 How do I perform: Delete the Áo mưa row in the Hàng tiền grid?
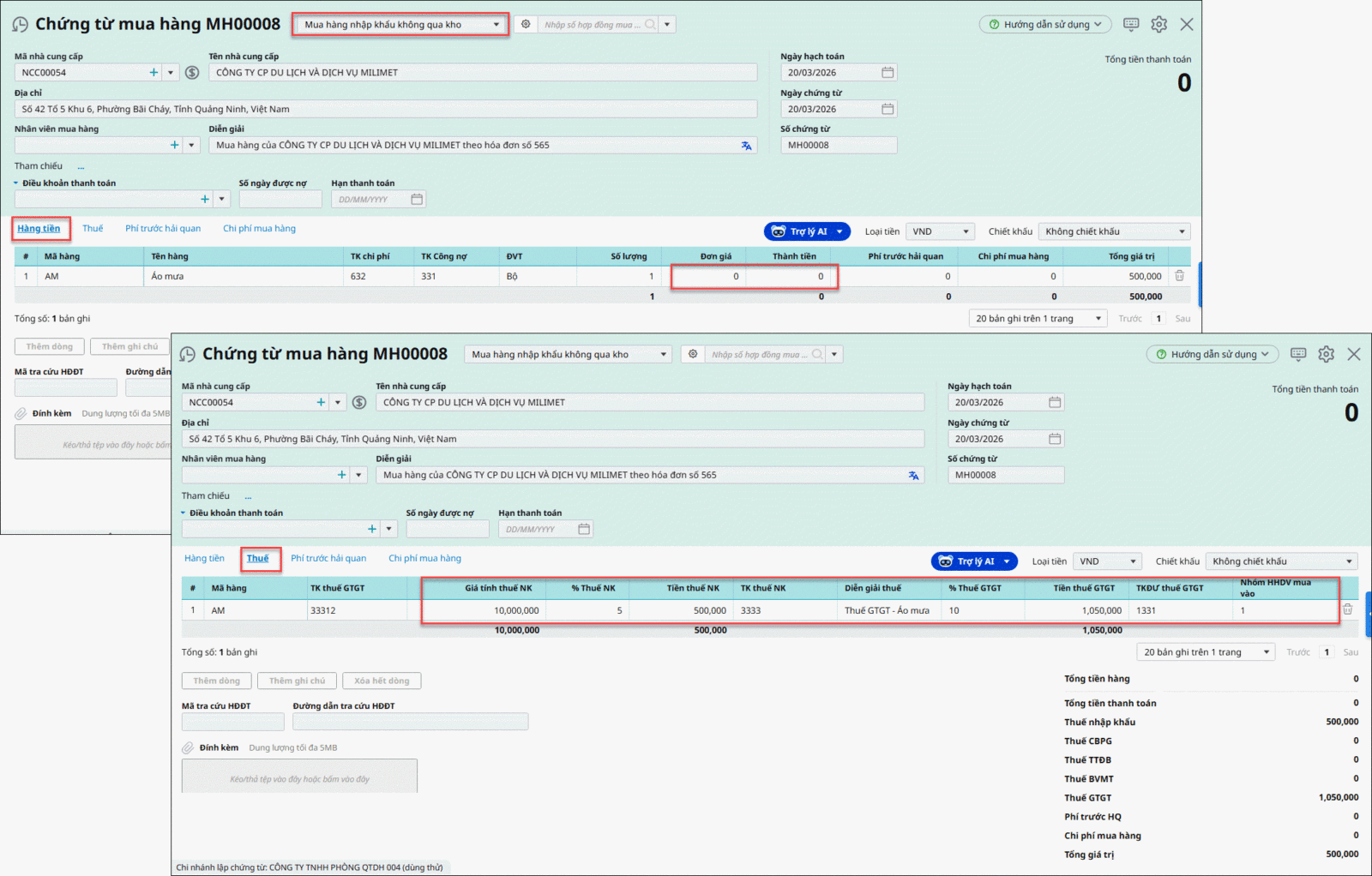click(x=1179, y=276)
